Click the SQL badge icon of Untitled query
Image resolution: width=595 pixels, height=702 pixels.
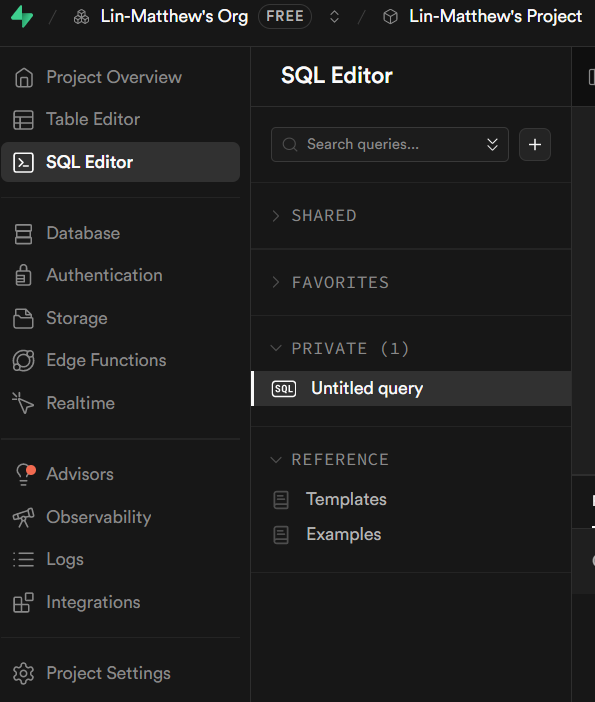pos(284,389)
